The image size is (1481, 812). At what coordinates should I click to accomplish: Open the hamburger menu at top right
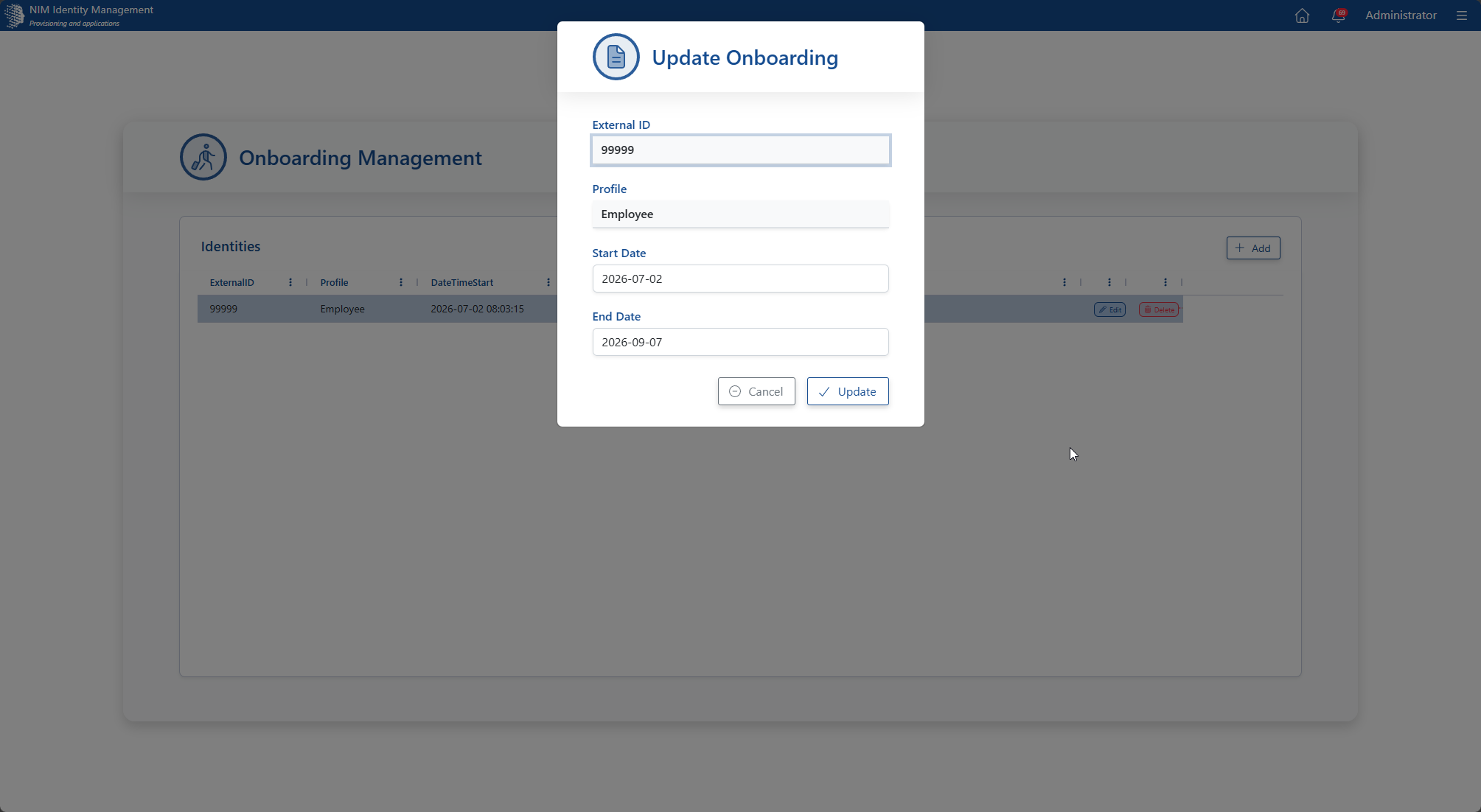click(x=1461, y=15)
